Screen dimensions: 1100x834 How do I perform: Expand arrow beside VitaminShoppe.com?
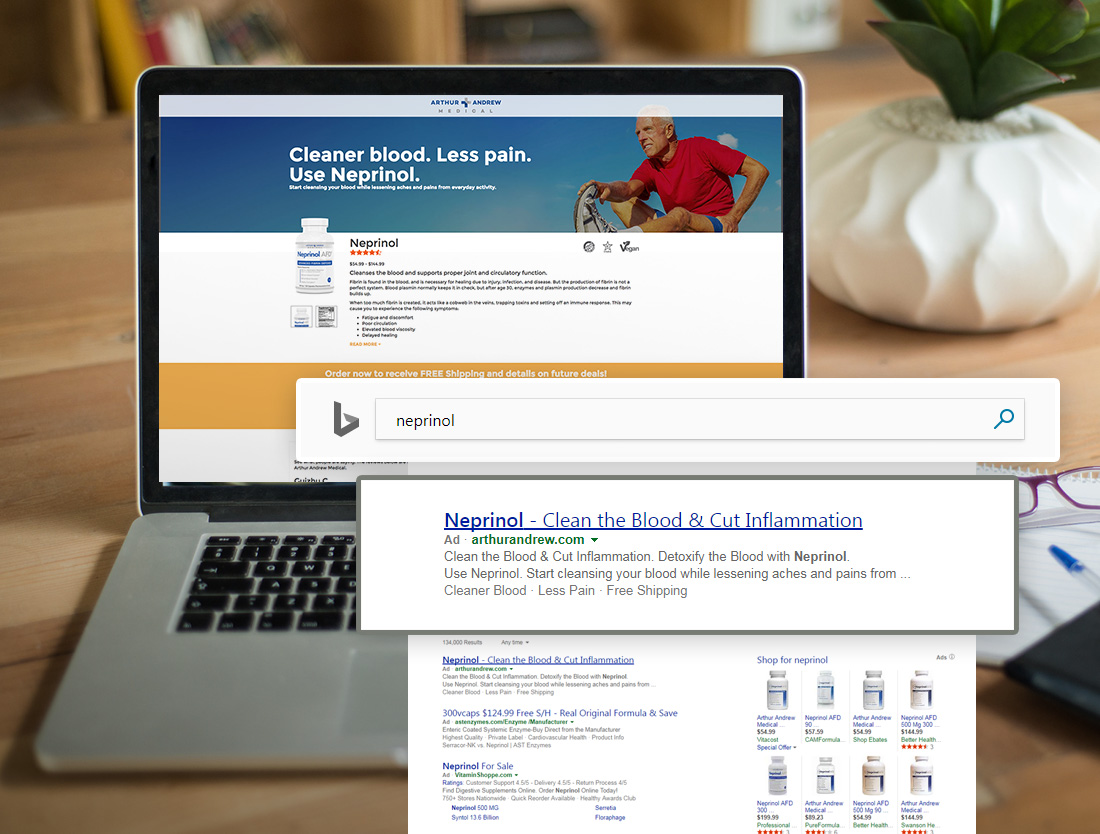[516, 775]
